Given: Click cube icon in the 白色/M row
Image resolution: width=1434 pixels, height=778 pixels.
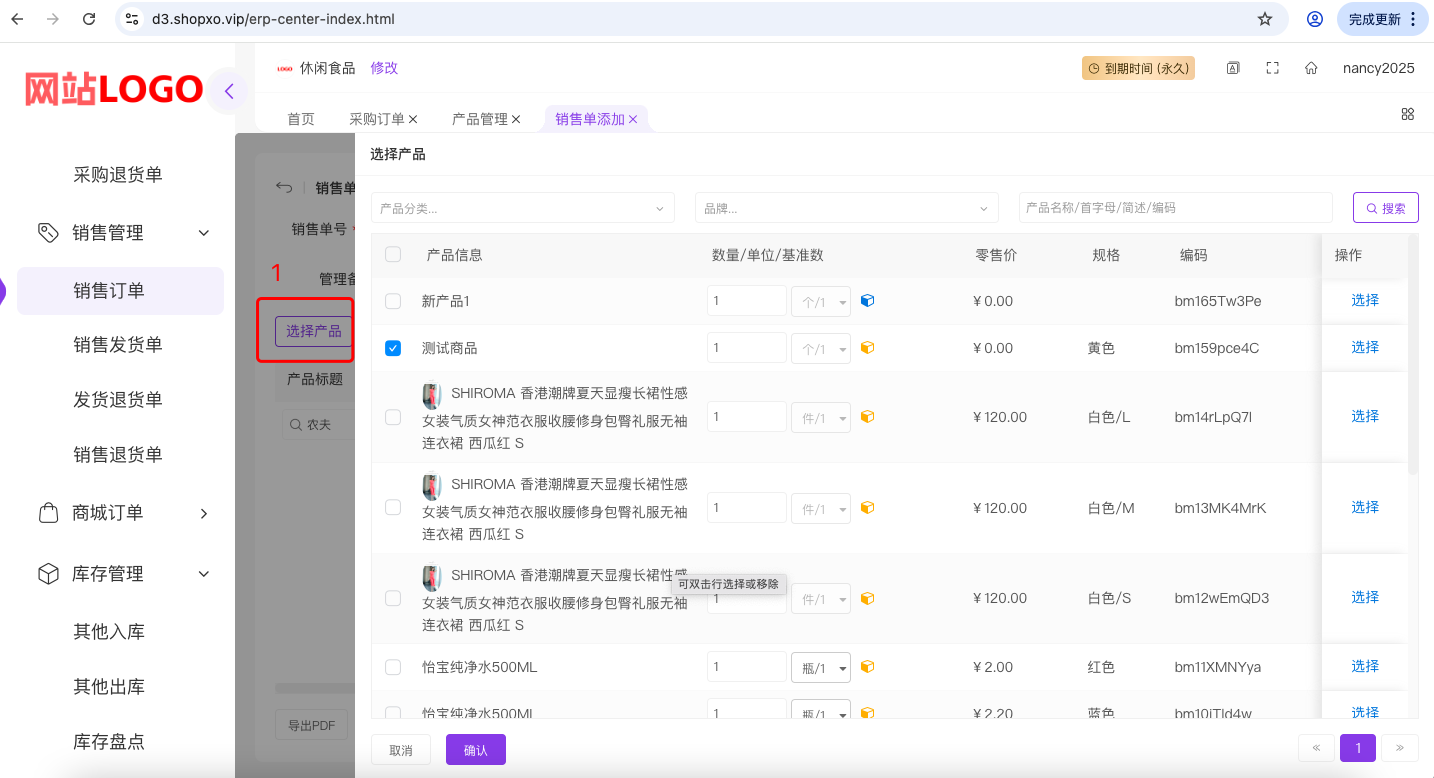Looking at the screenshot, I should (867, 508).
